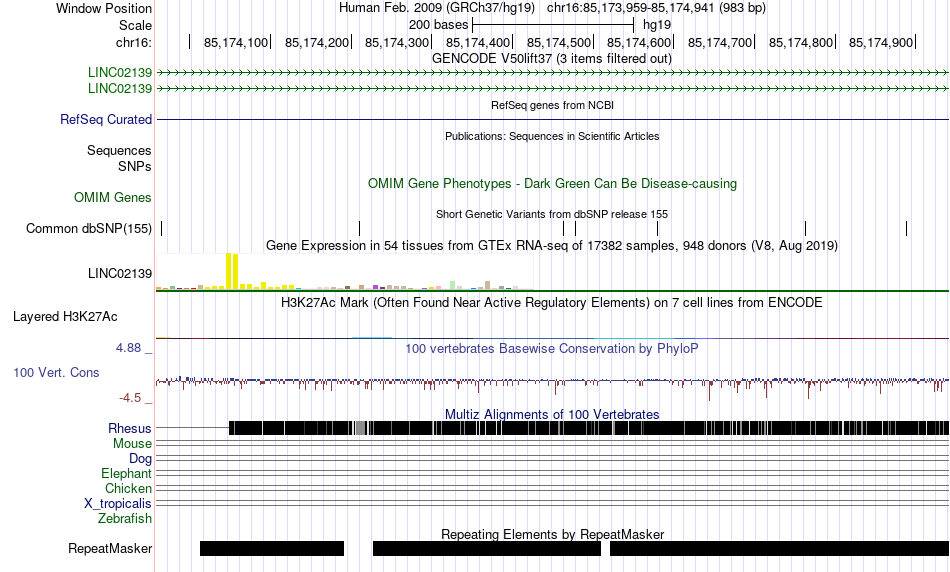The image size is (950, 572).
Task: Click the chr16: ruler label
Action: 134,42
